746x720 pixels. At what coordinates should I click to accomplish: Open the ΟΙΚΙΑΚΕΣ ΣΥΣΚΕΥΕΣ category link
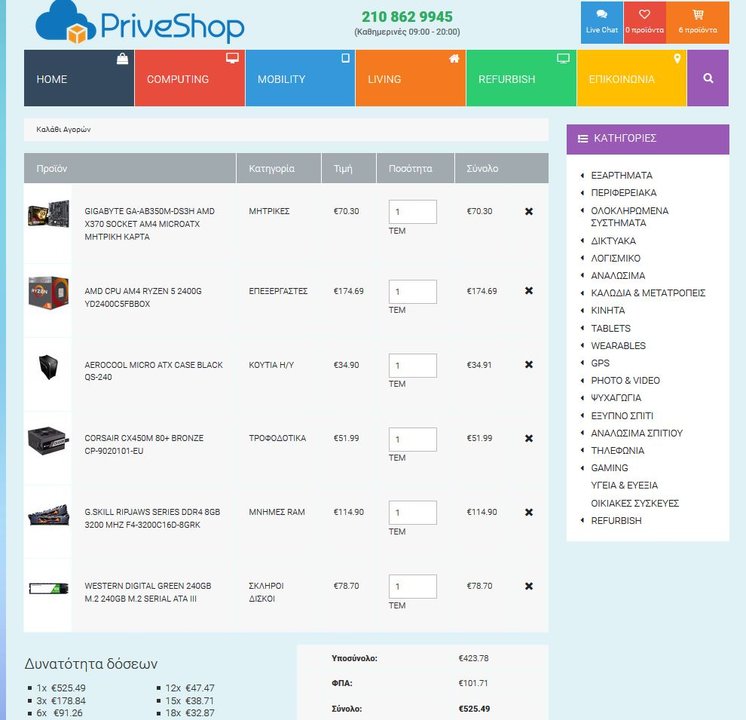(635, 503)
